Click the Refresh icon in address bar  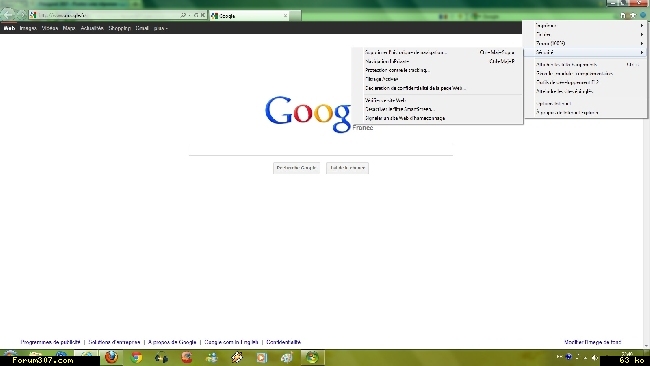pyautogui.click(x=196, y=15)
